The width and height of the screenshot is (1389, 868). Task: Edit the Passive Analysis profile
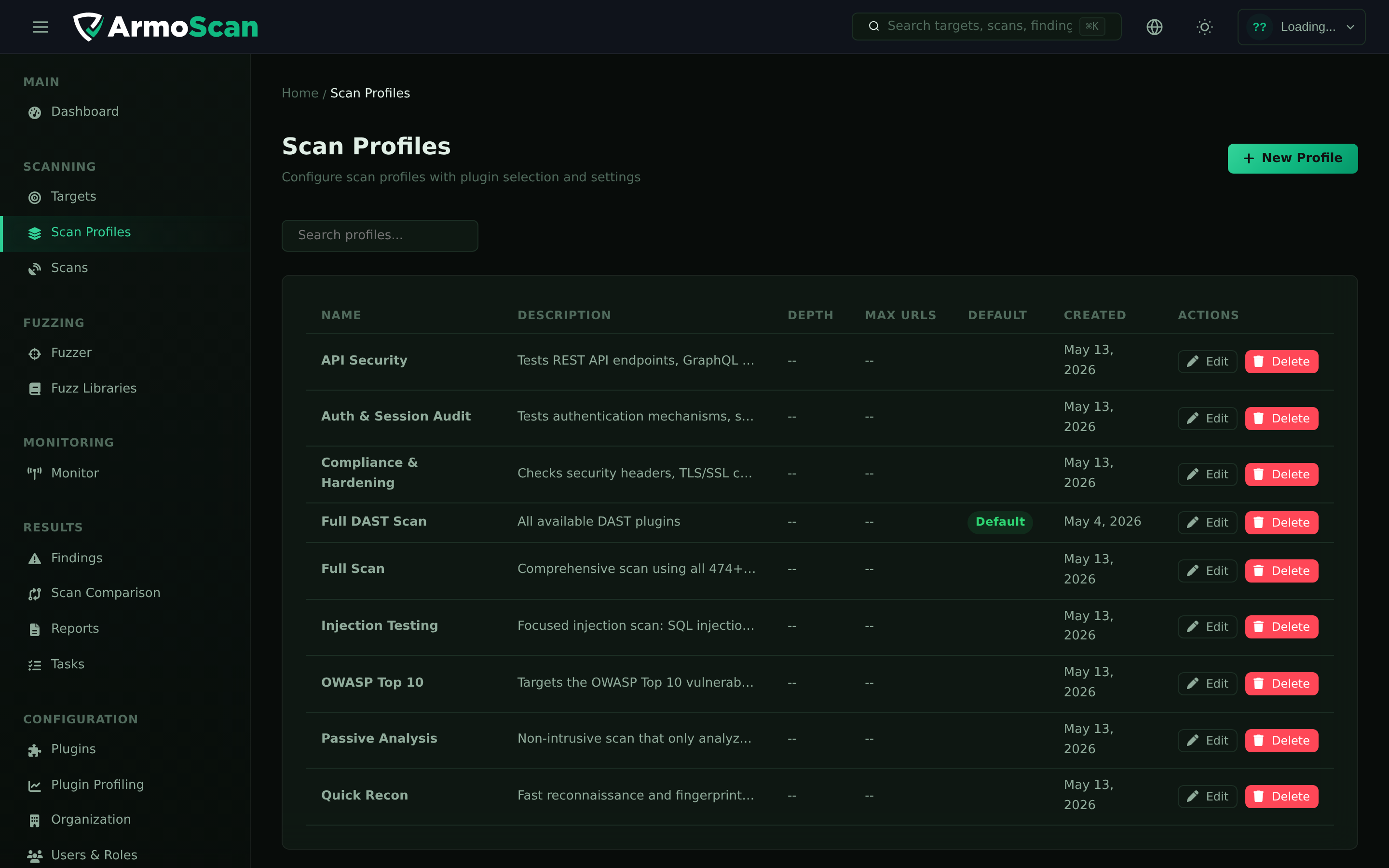(x=1207, y=741)
